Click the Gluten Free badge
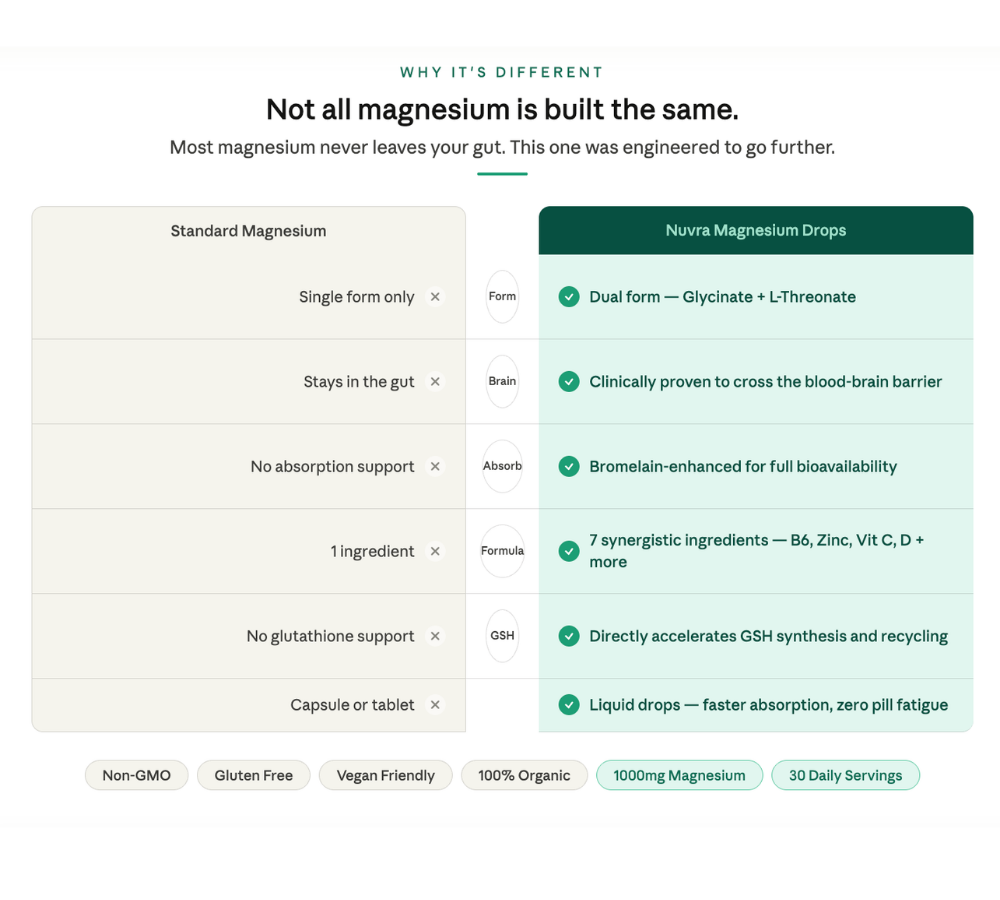This screenshot has width=1000, height=900. pyautogui.click(x=254, y=776)
